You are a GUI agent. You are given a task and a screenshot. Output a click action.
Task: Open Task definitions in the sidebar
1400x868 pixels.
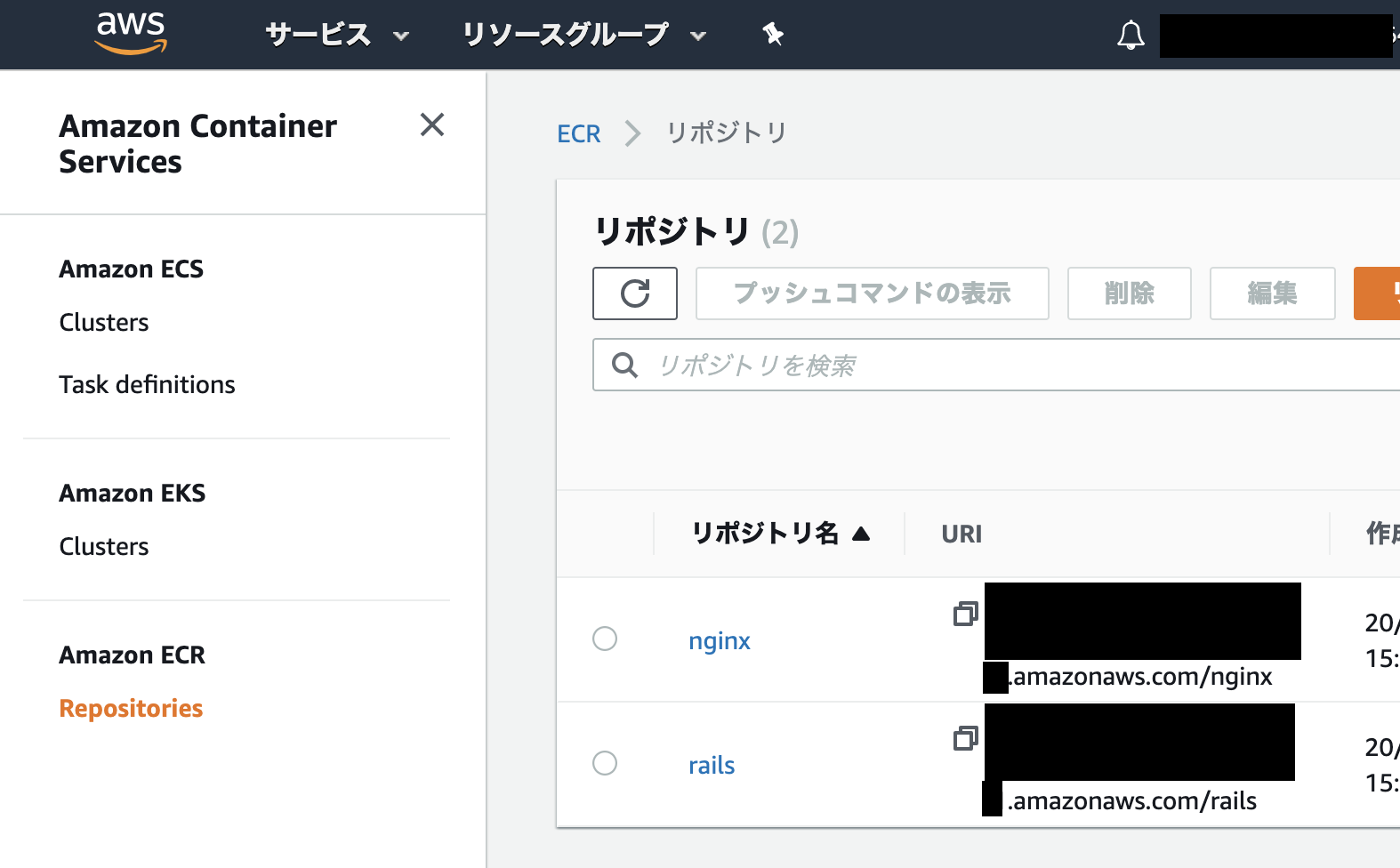point(147,384)
